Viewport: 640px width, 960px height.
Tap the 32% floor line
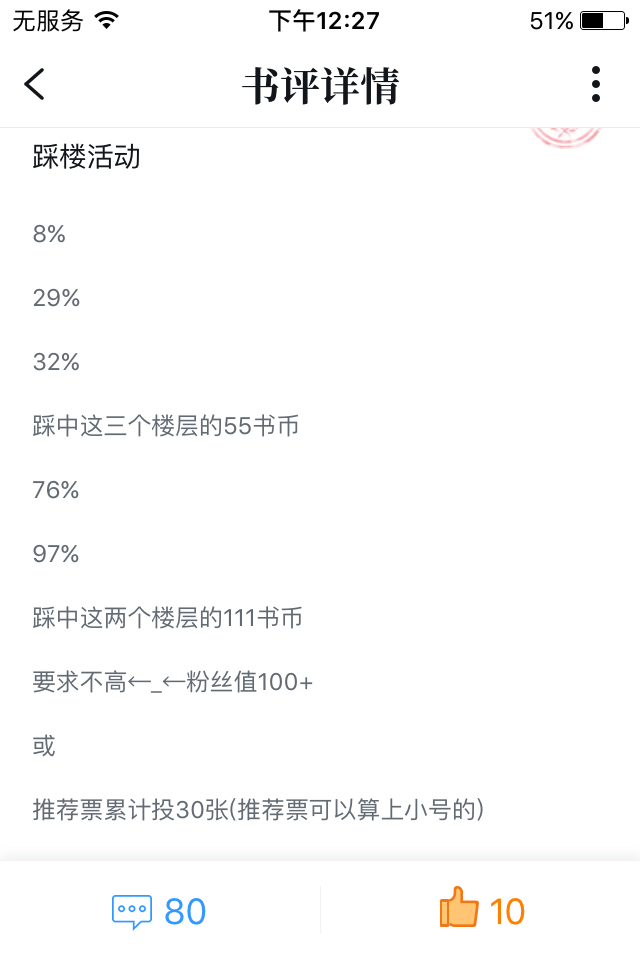[56, 362]
